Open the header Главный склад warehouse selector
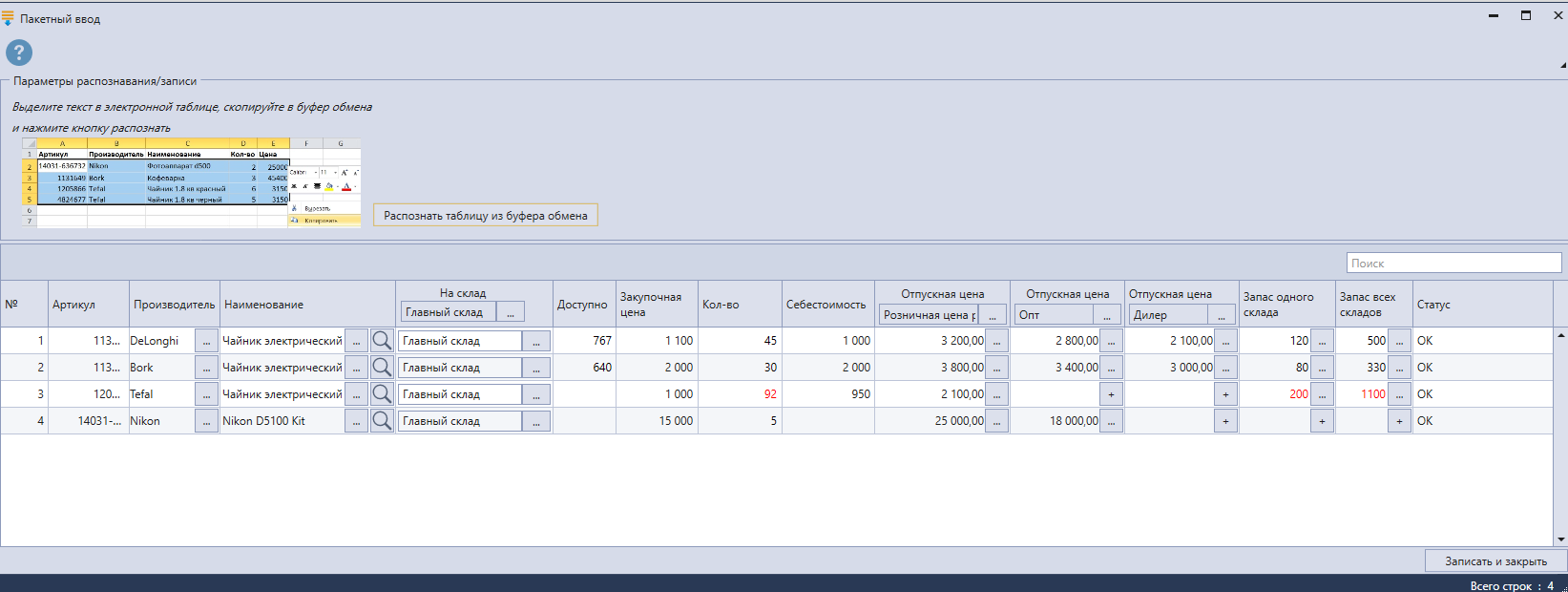The height and width of the screenshot is (592, 1568). point(511,312)
